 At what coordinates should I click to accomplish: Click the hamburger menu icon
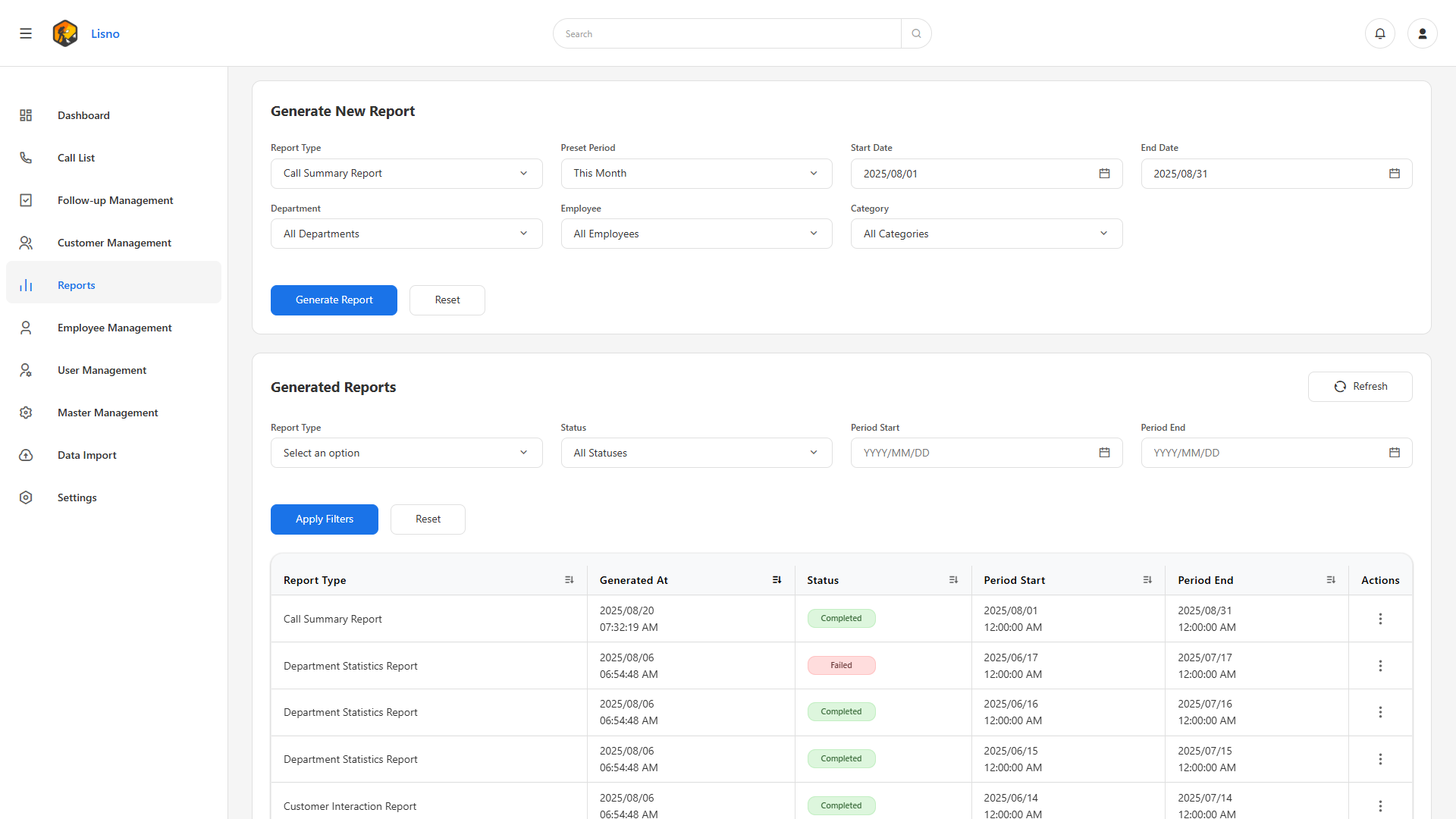tap(26, 33)
